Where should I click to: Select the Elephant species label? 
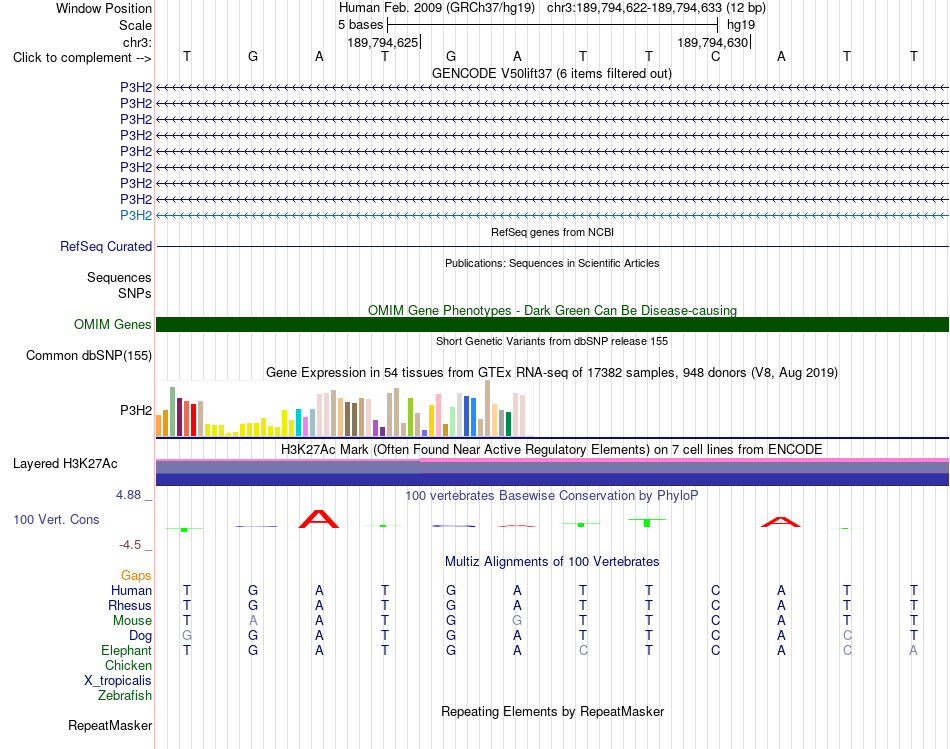click(127, 650)
